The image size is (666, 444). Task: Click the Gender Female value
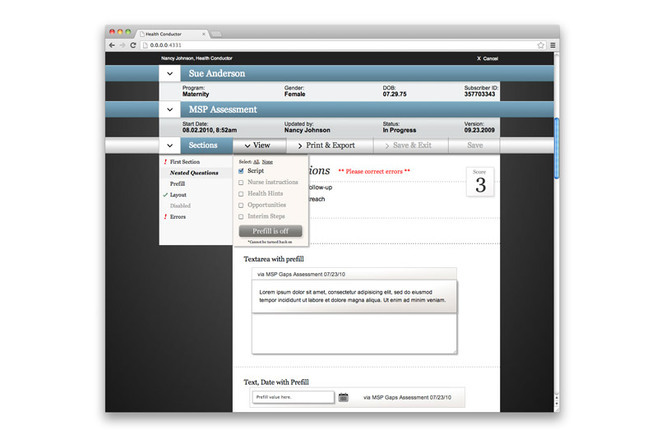pos(295,94)
